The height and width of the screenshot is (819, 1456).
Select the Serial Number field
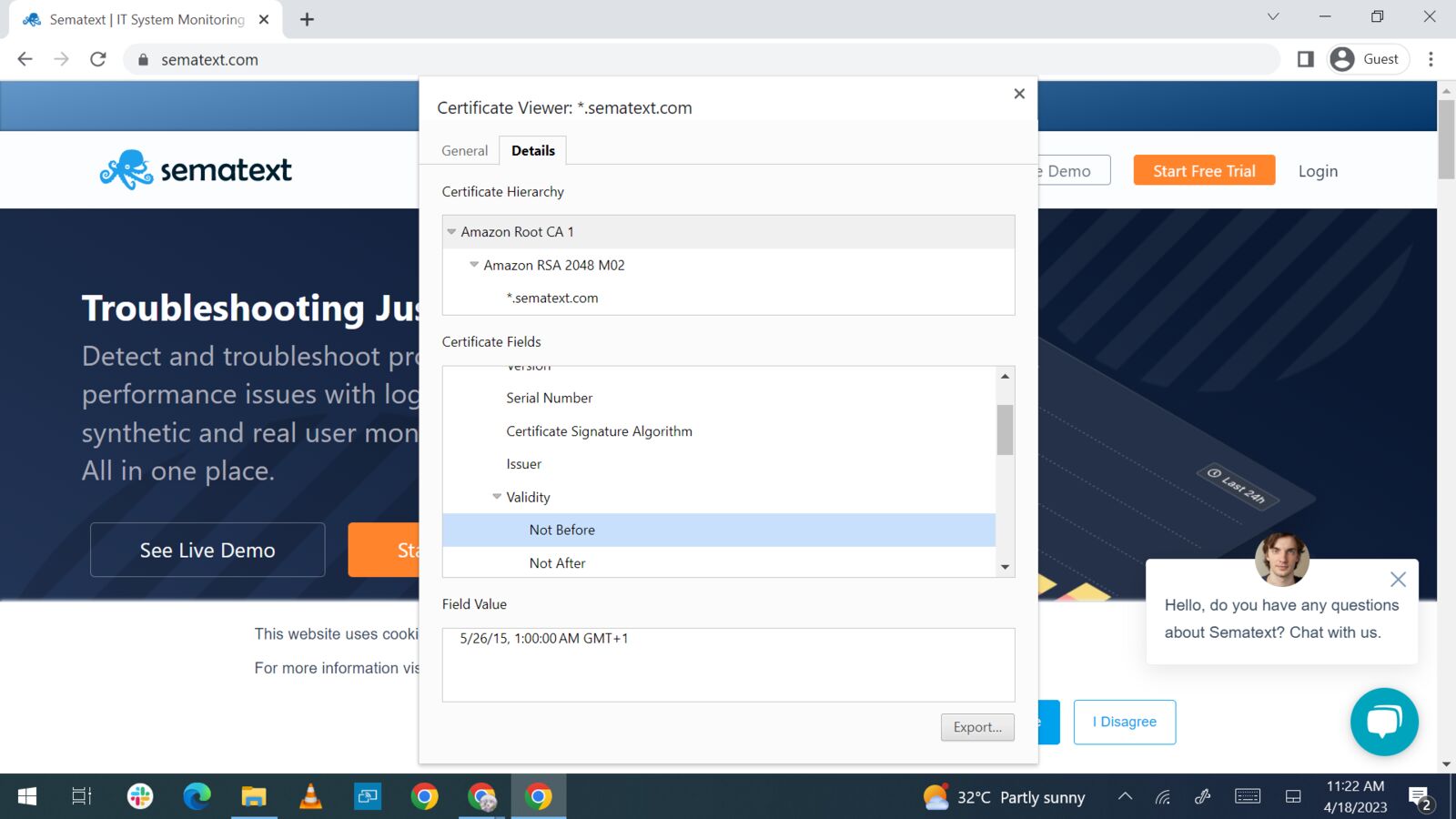[719, 398]
